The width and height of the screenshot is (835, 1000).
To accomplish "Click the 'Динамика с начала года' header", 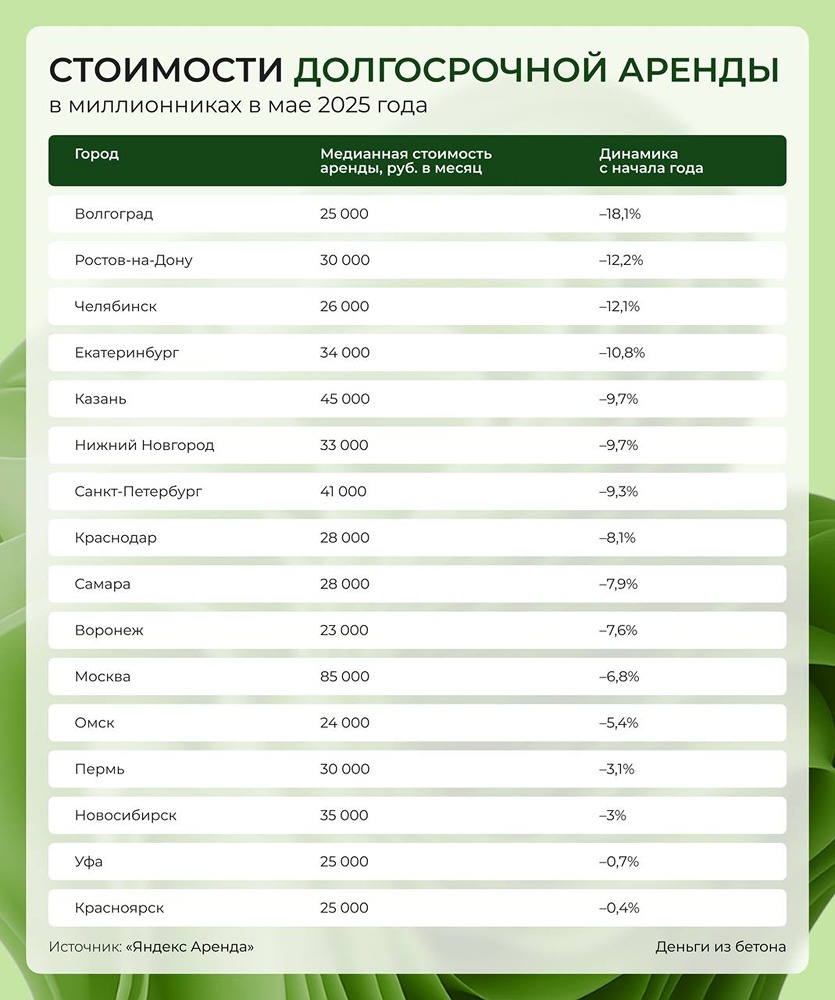I will (650, 161).
